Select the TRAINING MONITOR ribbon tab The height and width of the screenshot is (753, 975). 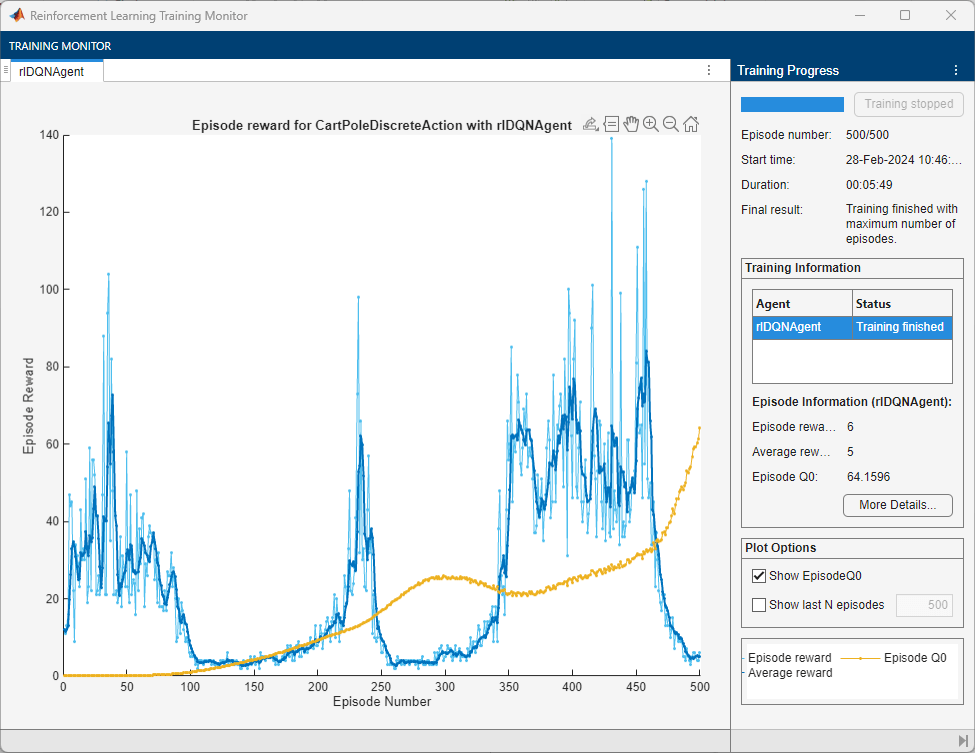(60, 46)
